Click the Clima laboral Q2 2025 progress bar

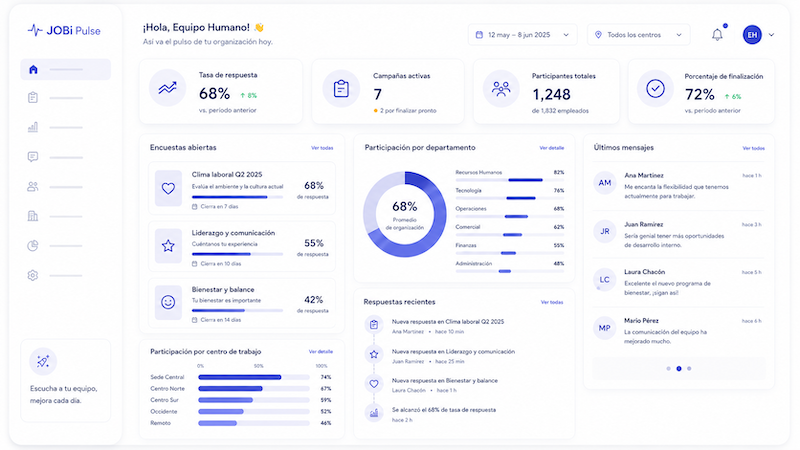click(x=237, y=197)
